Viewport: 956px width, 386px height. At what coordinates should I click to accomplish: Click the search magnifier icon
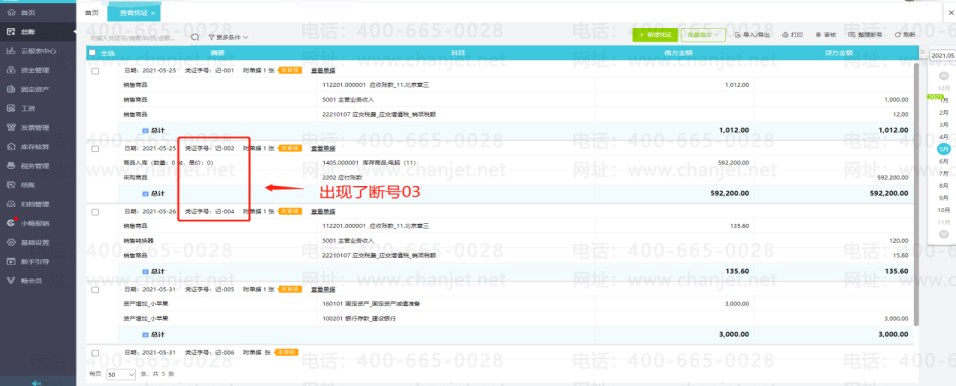click(x=195, y=37)
